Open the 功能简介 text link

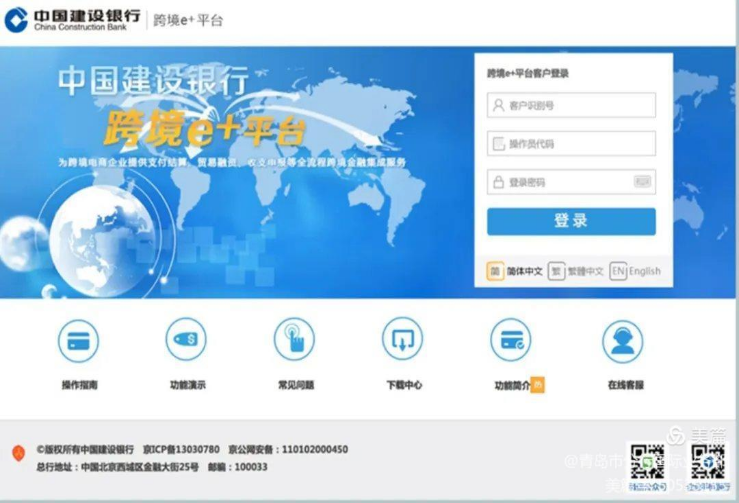[x=512, y=386]
